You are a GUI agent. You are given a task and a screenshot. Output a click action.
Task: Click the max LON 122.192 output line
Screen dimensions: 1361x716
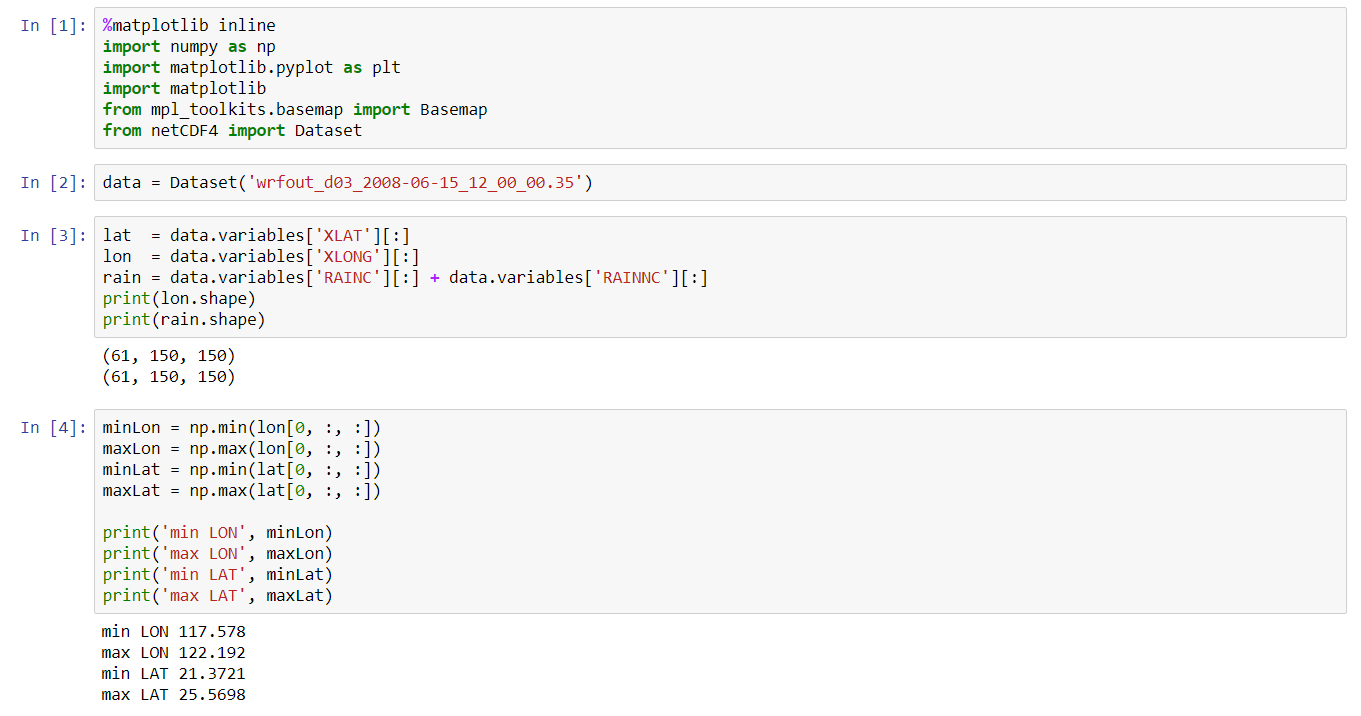173,653
